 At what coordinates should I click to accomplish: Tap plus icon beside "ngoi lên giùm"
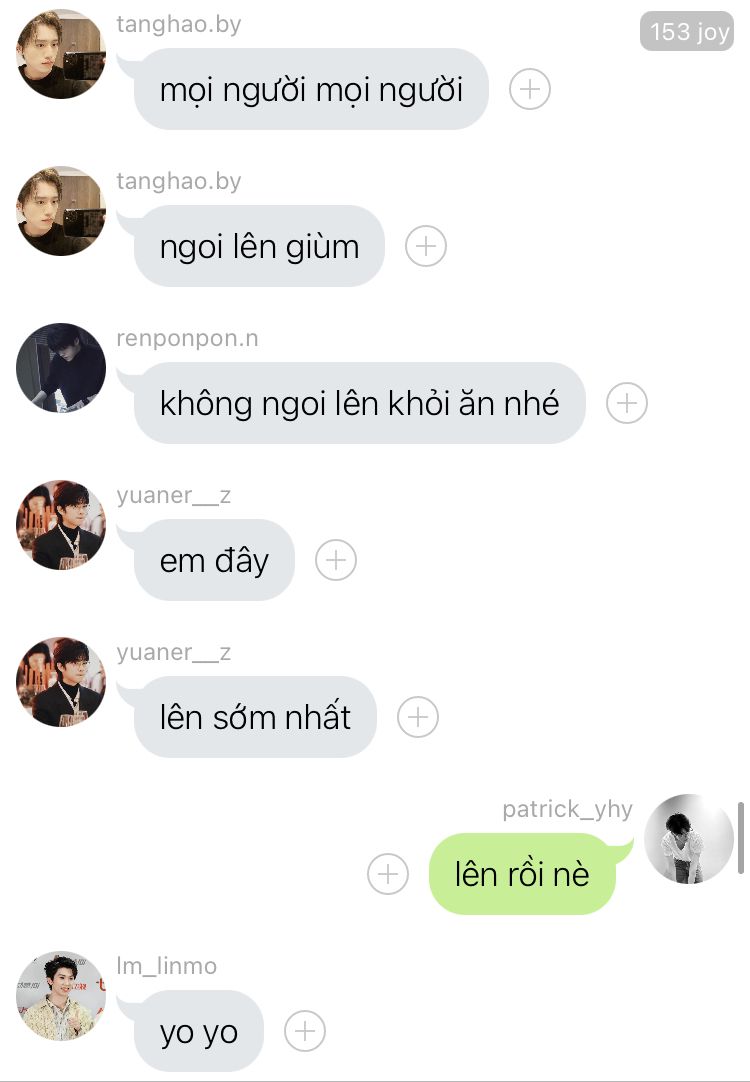point(426,246)
